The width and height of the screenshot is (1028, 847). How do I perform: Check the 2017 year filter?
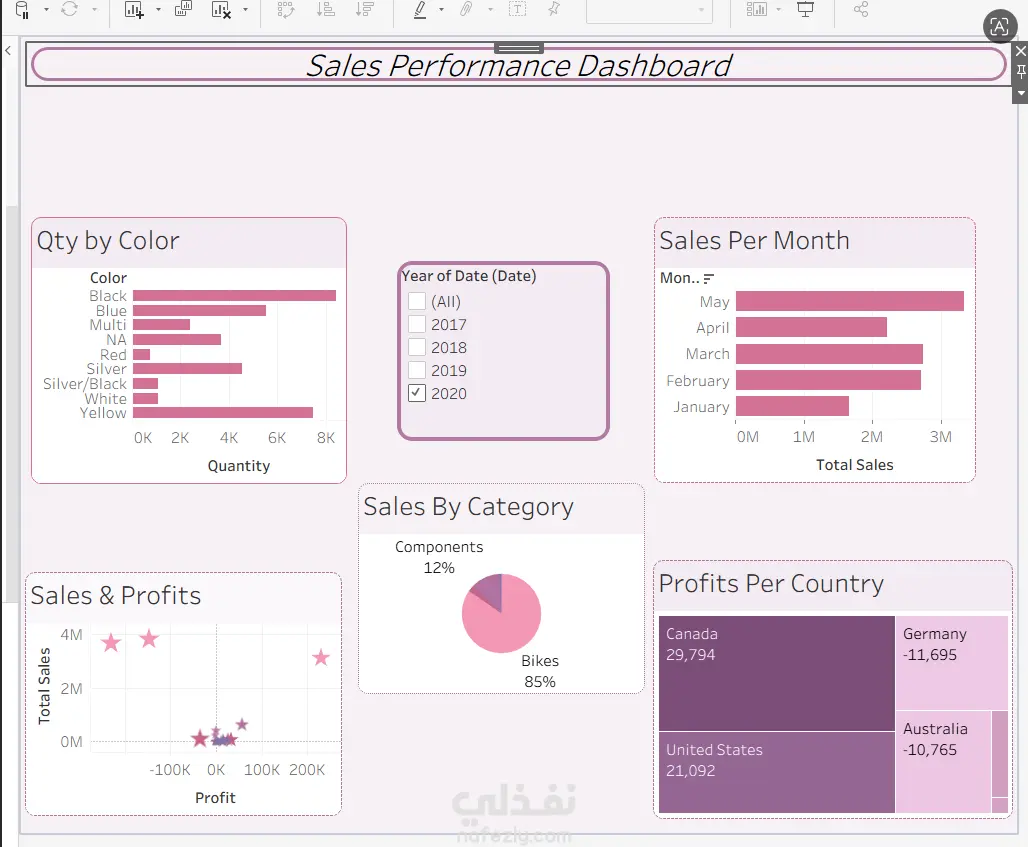pyautogui.click(x=417, y=324)
